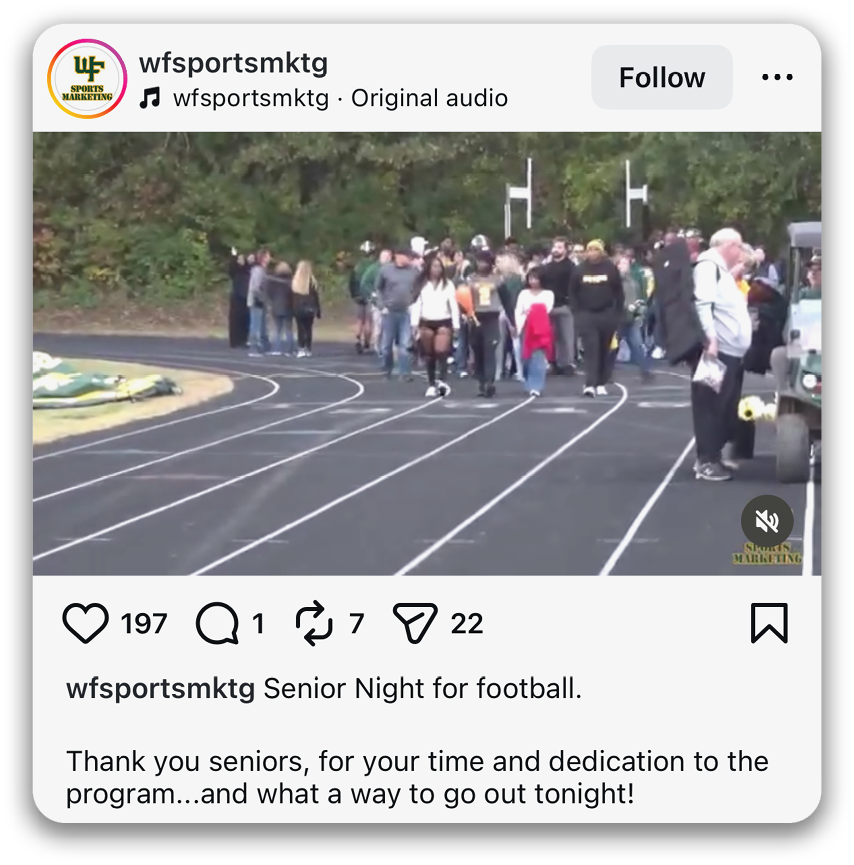Click wfsportsmktg username in the caption
The width and height of the screenshot is (854, 865).
[161, 688]
